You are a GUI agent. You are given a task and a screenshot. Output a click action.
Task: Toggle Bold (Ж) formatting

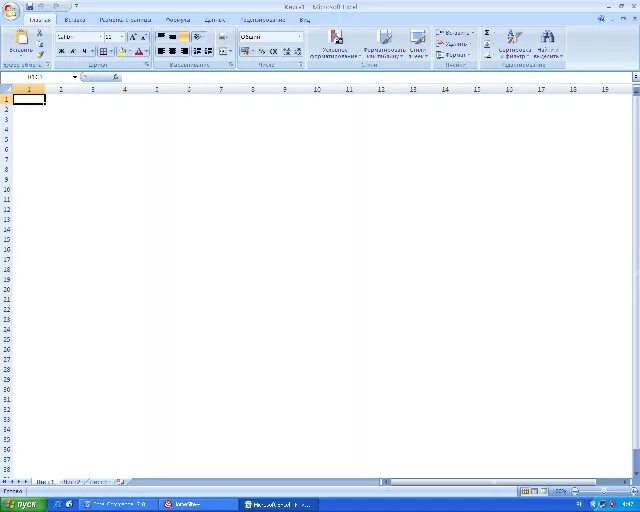62,51
